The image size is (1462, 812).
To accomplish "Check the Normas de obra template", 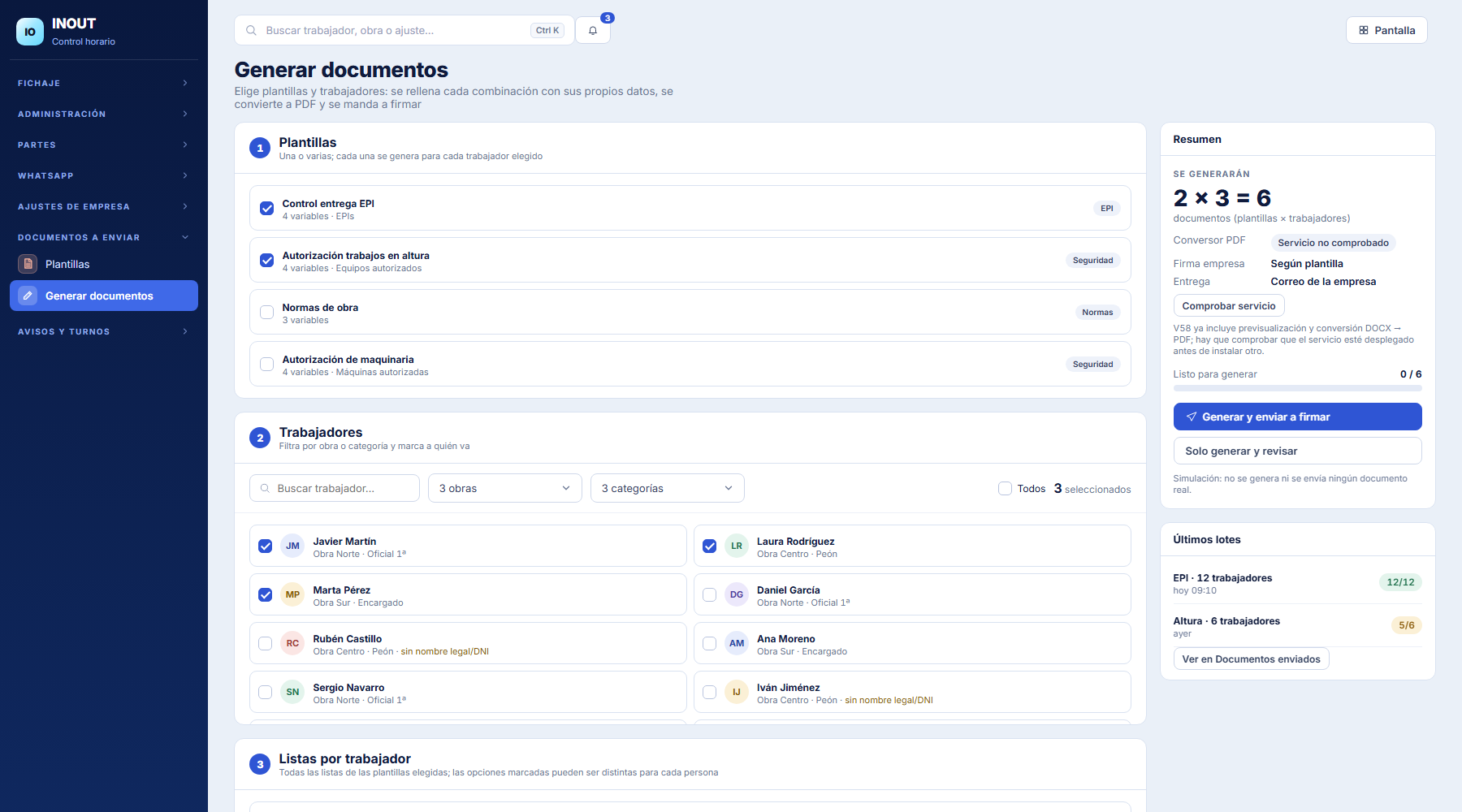I will pyautogui.click(x=266, y=312).
